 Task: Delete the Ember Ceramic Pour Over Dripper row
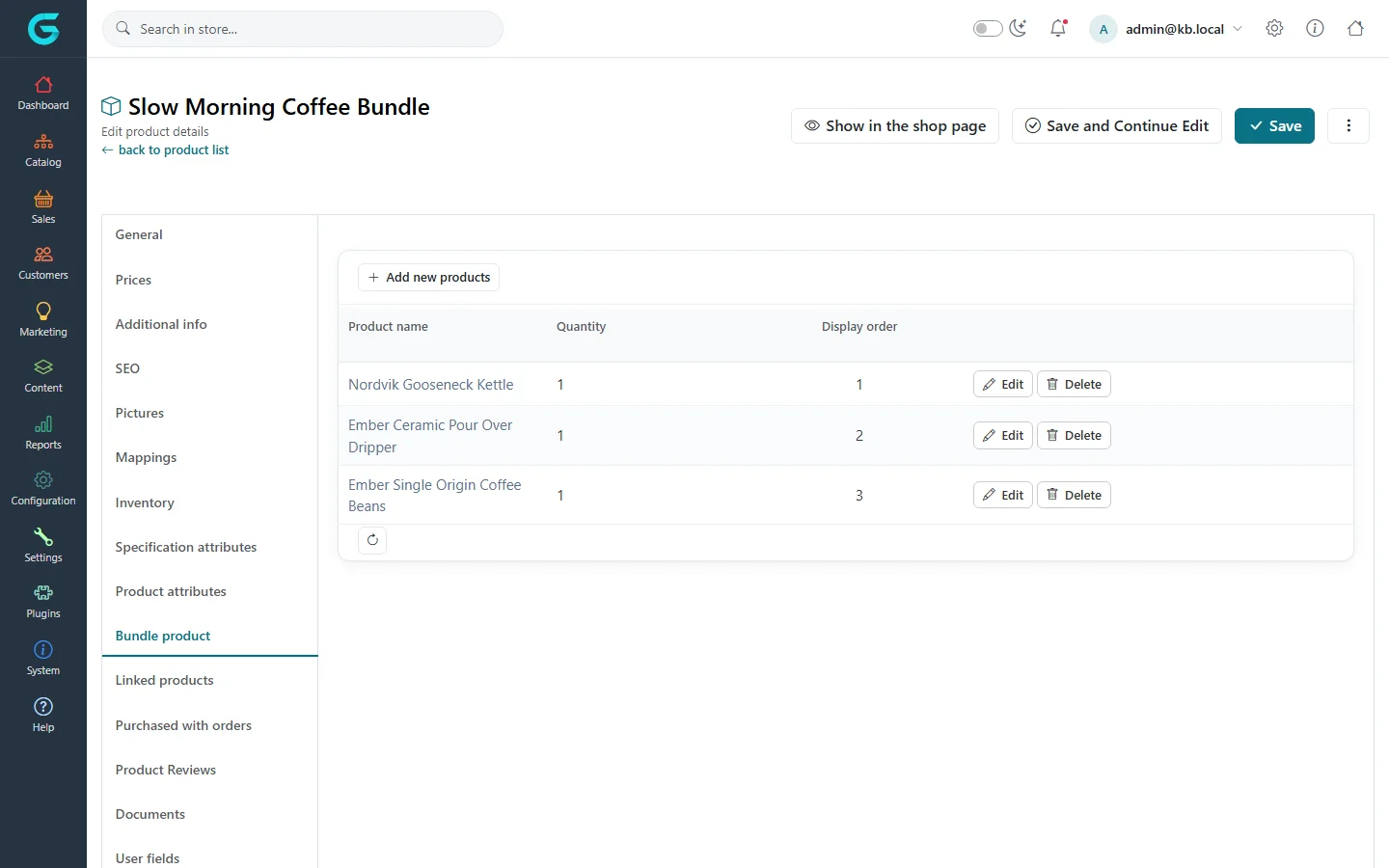[x=1074, y=435]
